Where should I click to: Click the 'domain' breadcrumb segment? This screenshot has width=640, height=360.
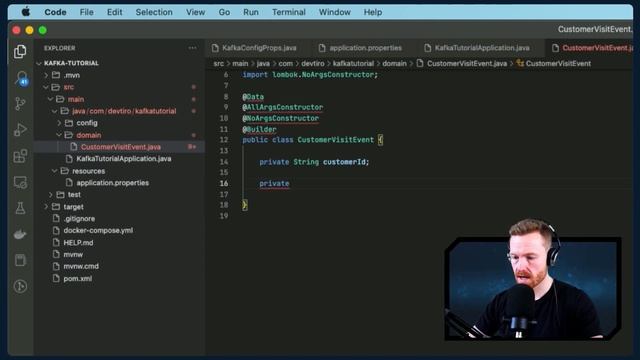pyautogui.click(x=394, y=63)
